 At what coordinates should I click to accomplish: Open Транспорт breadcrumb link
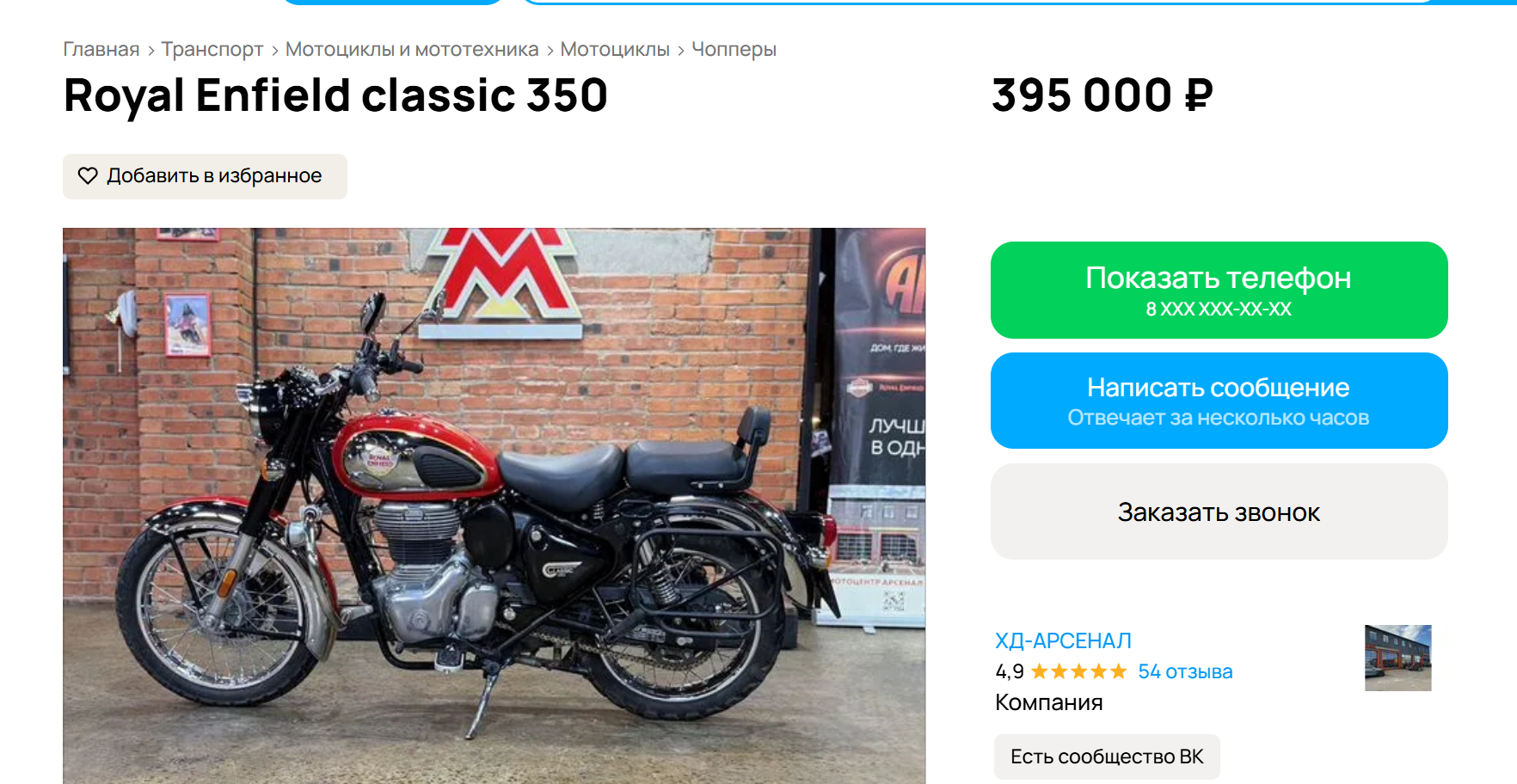pos(212,50)
